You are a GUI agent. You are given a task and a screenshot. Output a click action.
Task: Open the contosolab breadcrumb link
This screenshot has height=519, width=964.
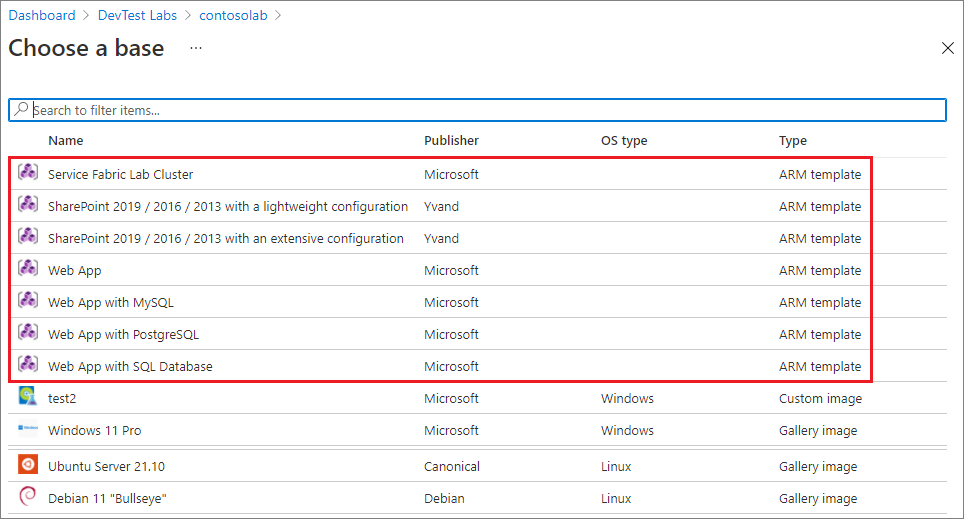pyautogui.click(x=233, y=15)
